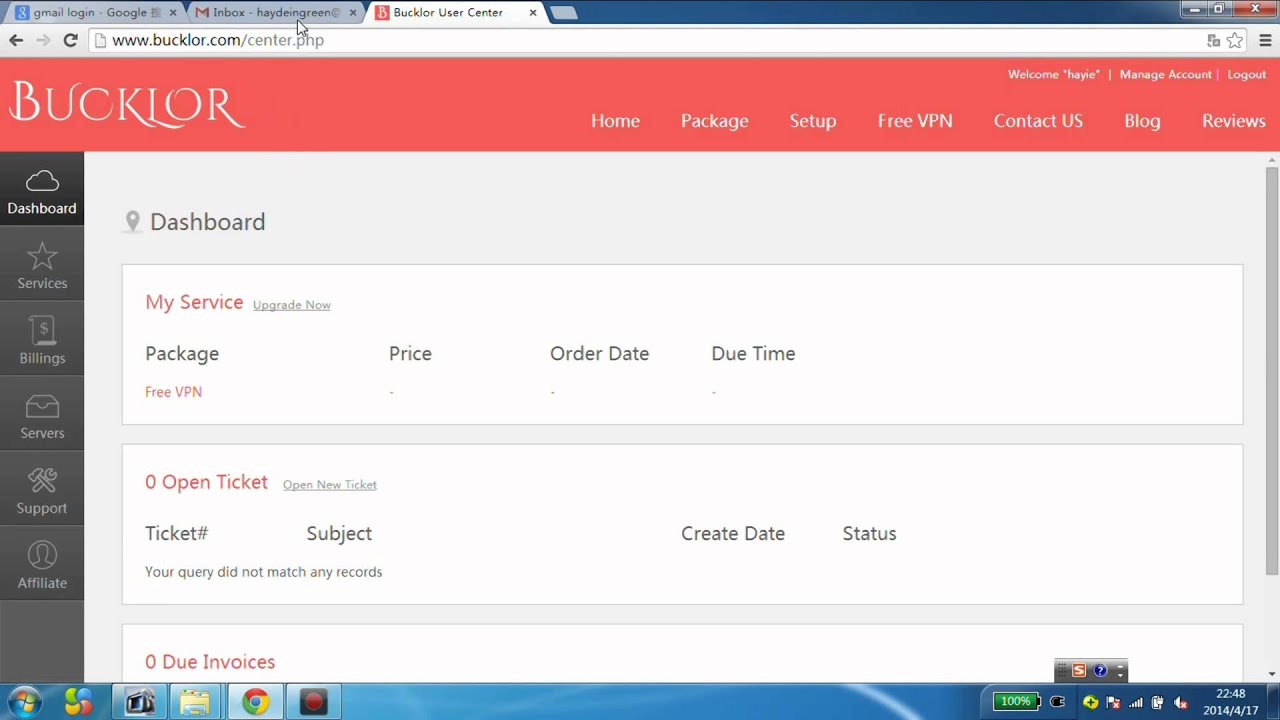Click the muted volume tray icon

[x=1181, y=702]
